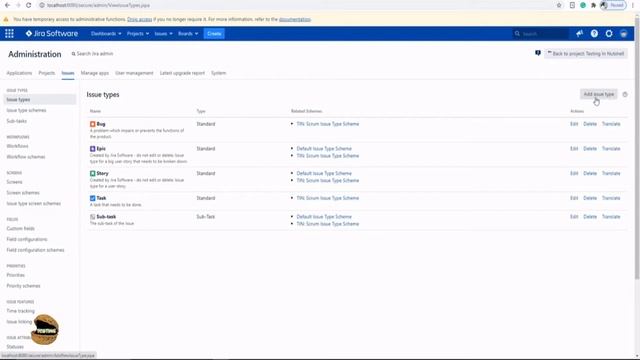Open the user profile avatar
This screenshot has width=640, height=360.
point(624,33)
